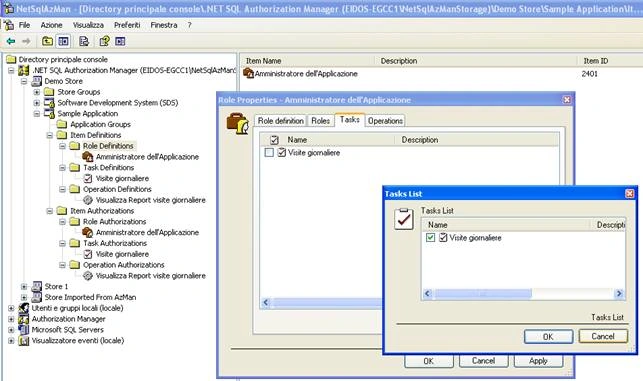Viewport: 643px width, 381px height.
Task: Close the Role Properties dialog
Action: 567,100
